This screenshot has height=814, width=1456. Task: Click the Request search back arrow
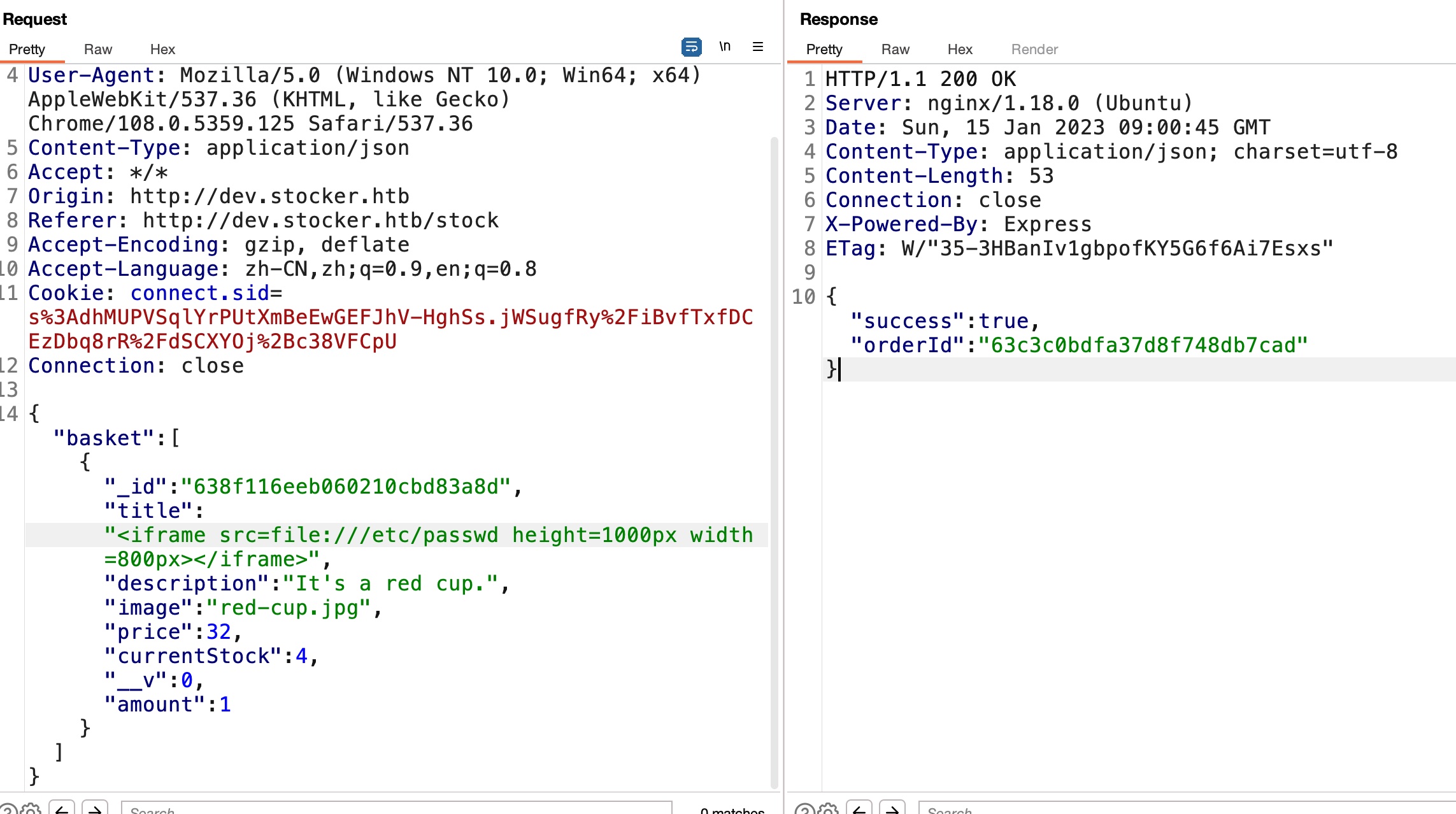coord(62,810)
